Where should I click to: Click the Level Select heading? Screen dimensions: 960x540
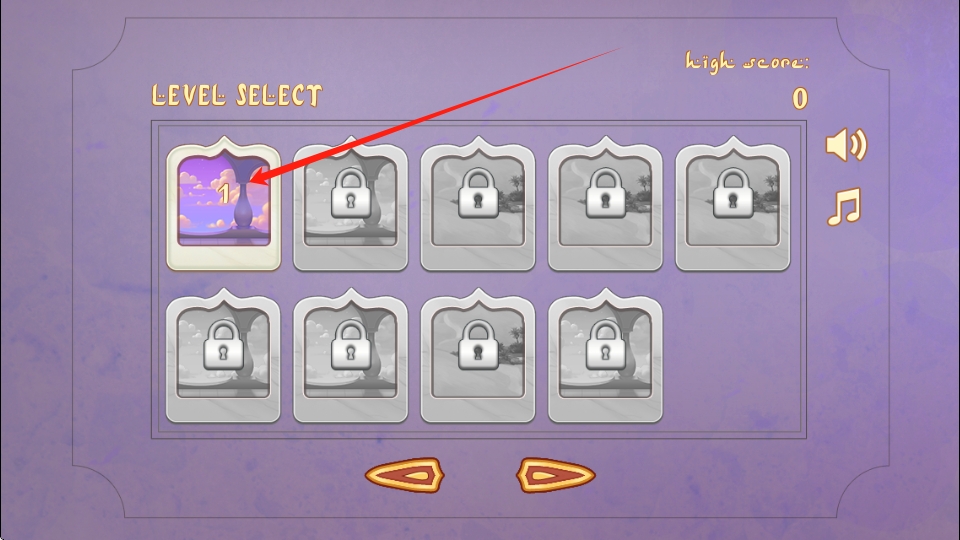[x=237, y=96]
